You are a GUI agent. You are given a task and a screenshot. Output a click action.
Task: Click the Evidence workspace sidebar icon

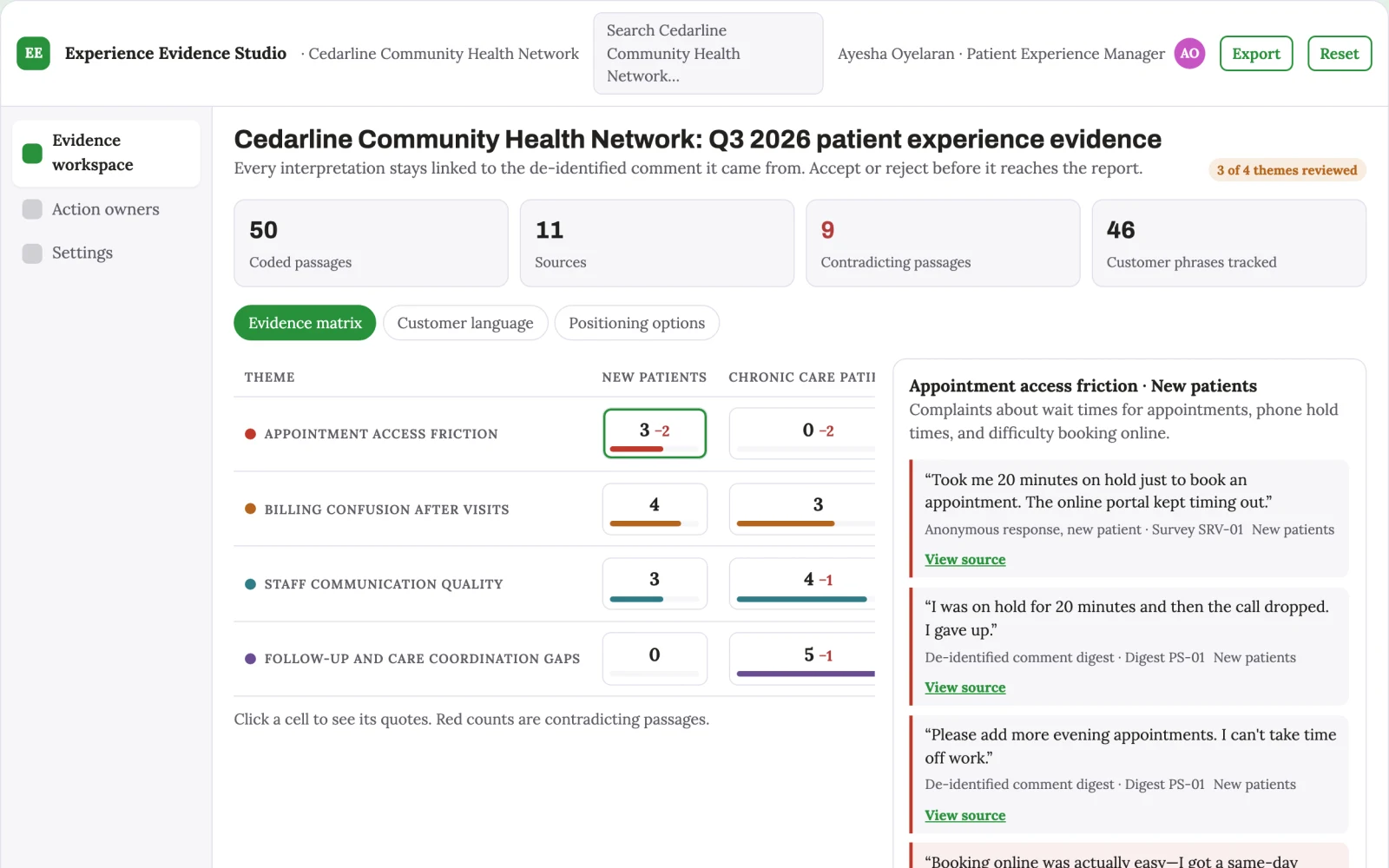pyautogui.click(x=32, y=153)
